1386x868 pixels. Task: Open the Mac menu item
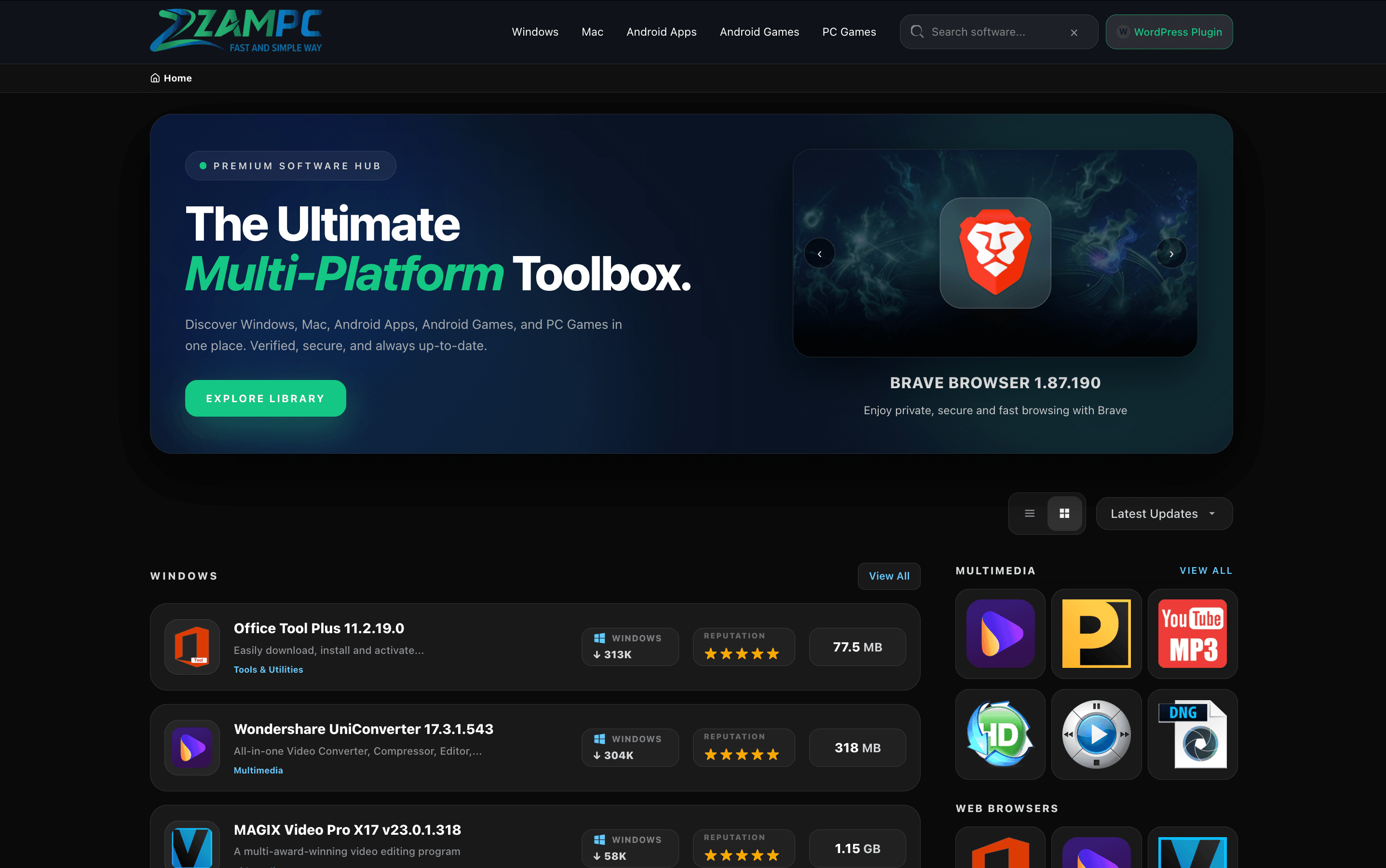(x=592, y=32)
